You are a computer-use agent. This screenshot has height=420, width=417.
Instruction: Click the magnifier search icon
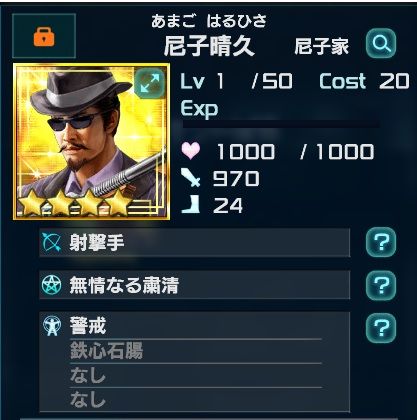[381, 43]
